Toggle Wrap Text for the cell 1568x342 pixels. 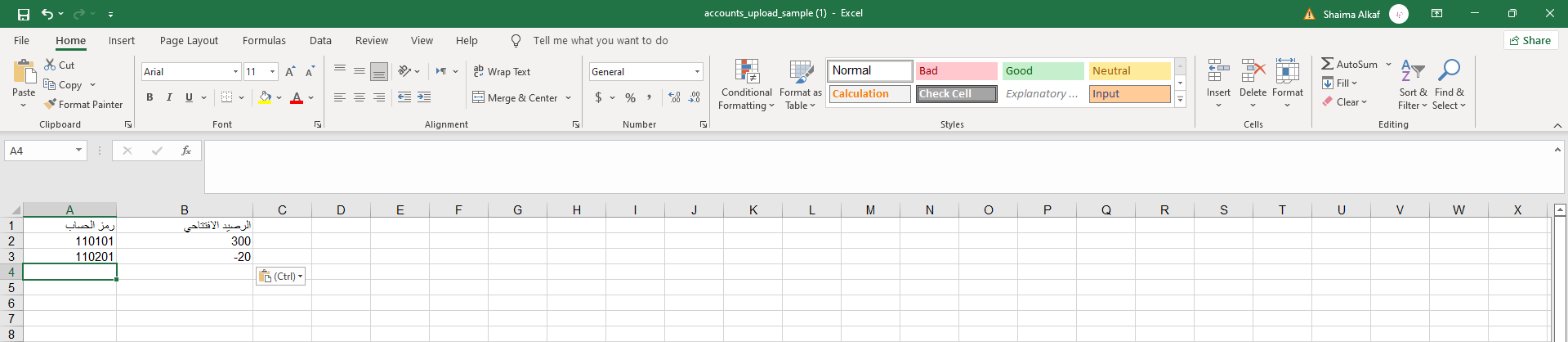pos(502,72)
